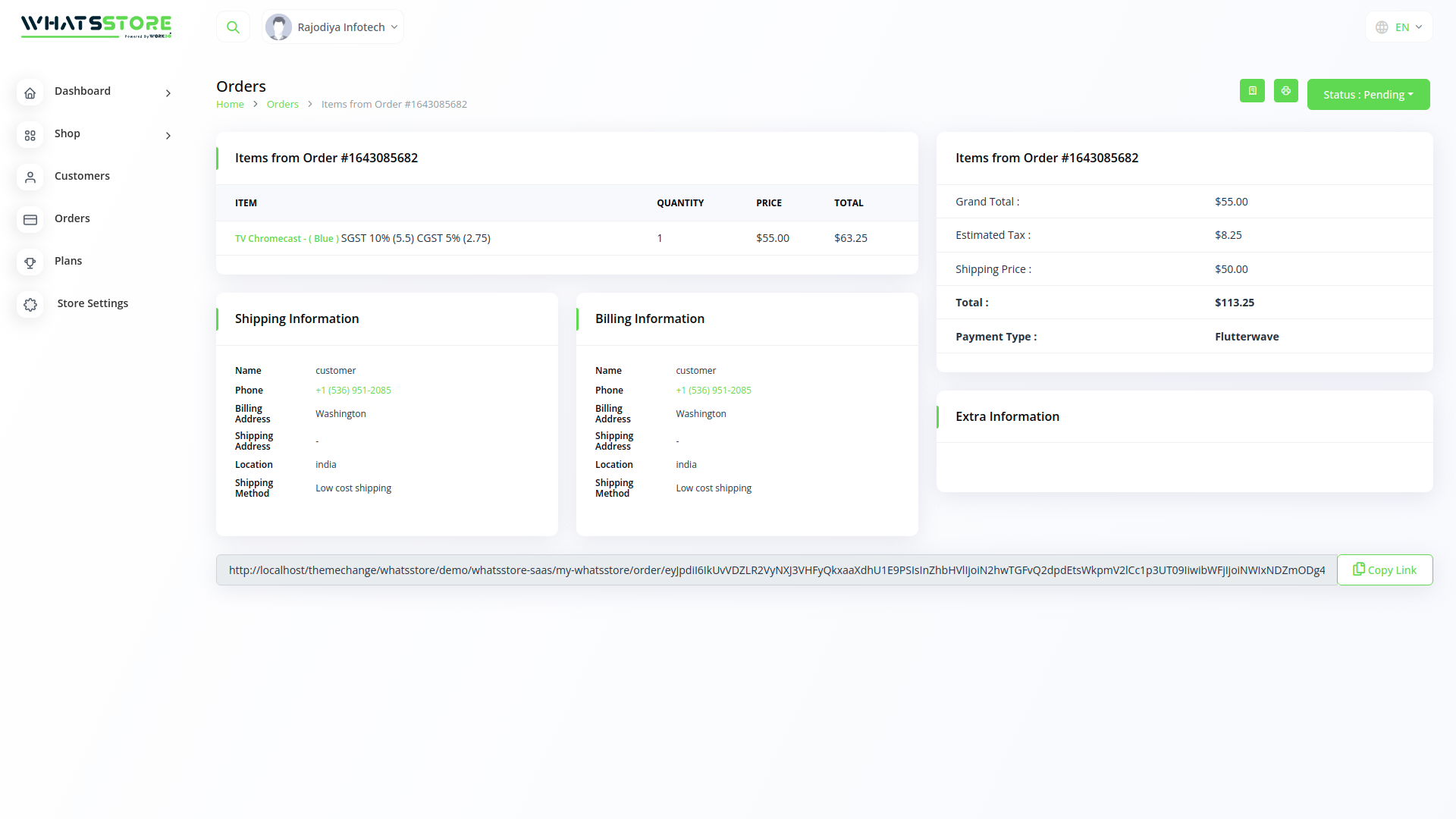Expand the Dashboard sidebar chevron

click(168, 93)
